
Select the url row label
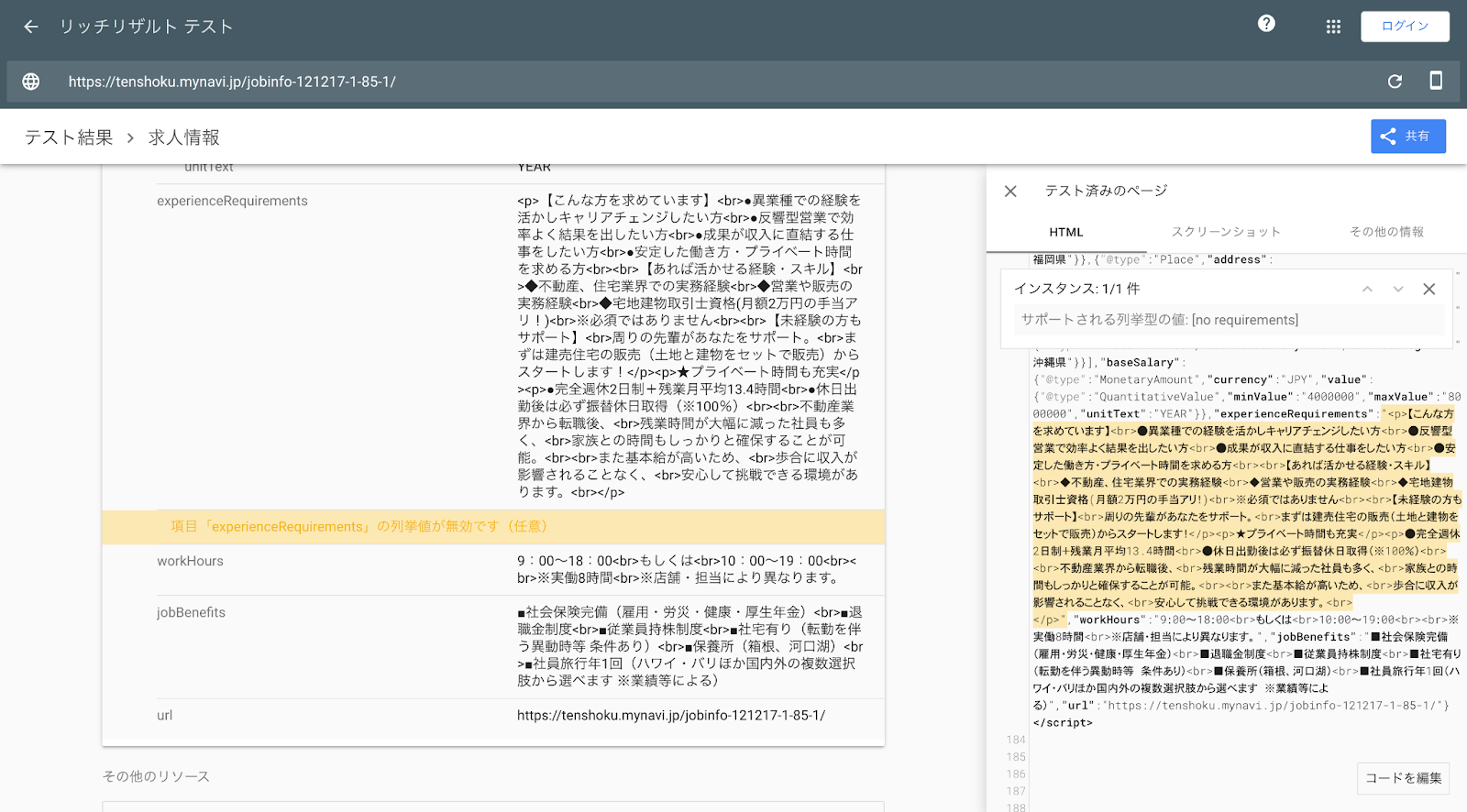coord(164,715)
